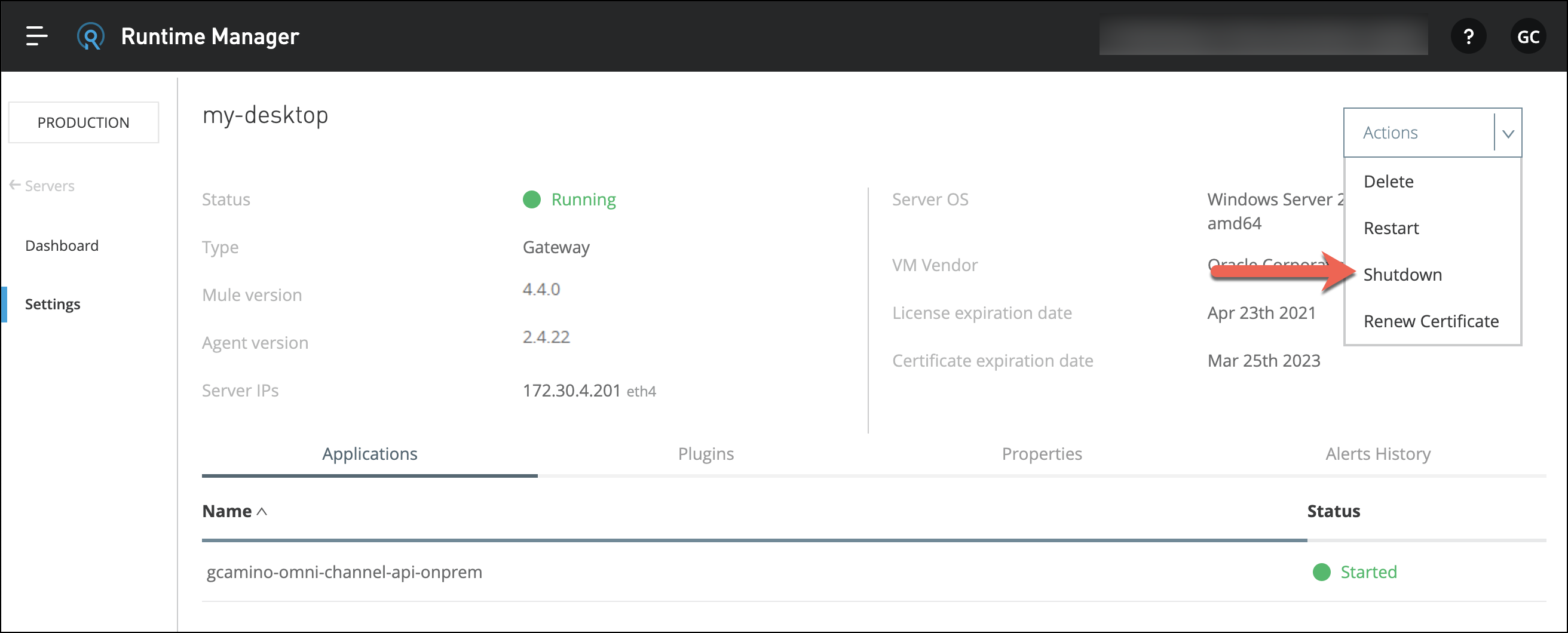Open the Alerts History tab
Viewport: 1568px width, 633px height.
coord(1378,454)
